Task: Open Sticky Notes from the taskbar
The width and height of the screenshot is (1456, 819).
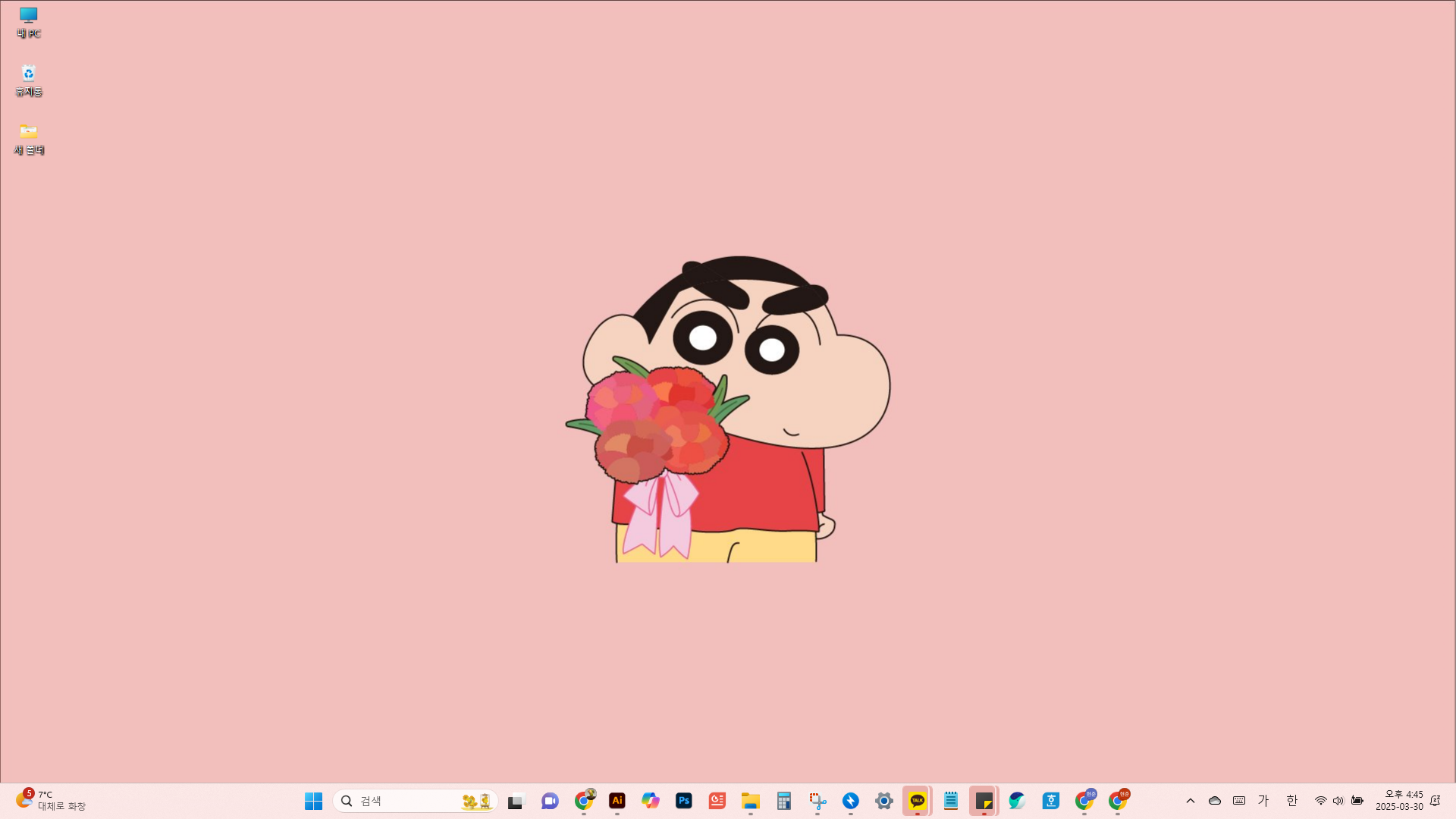Action: (984, 801)
